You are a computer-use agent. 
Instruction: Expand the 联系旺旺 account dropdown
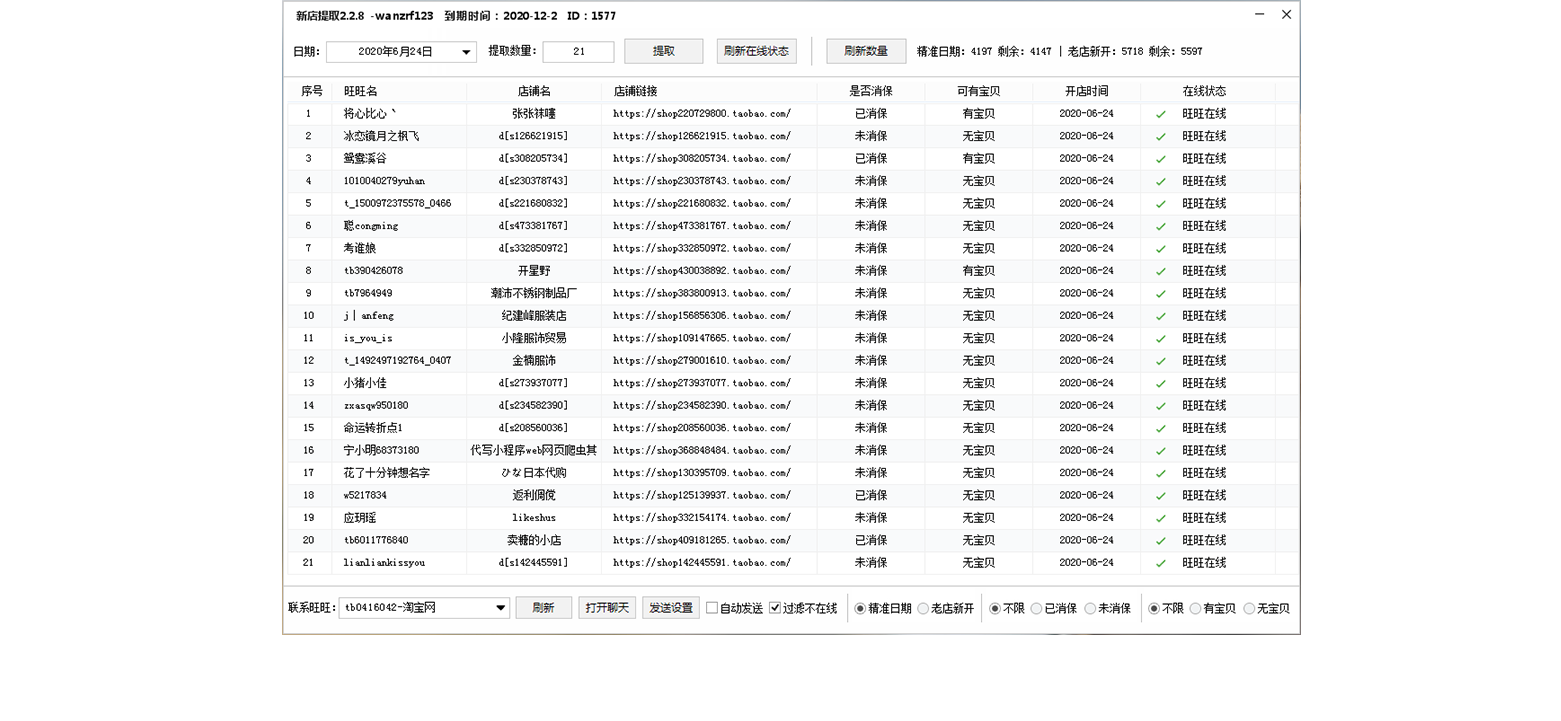click(500, 608)
